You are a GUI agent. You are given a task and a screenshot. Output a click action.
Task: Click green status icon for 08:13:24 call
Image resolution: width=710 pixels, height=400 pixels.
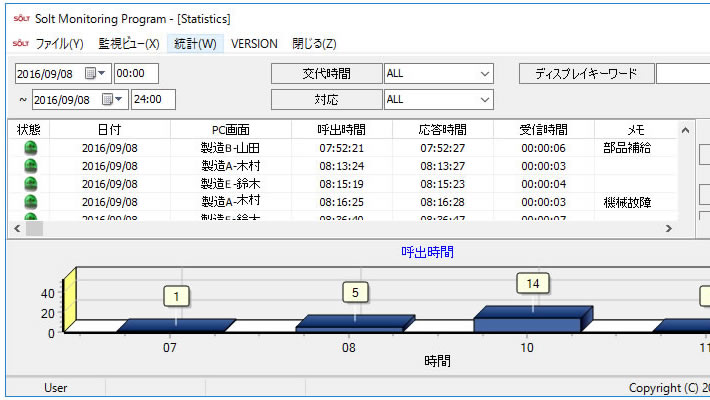[x=30, y=166]
